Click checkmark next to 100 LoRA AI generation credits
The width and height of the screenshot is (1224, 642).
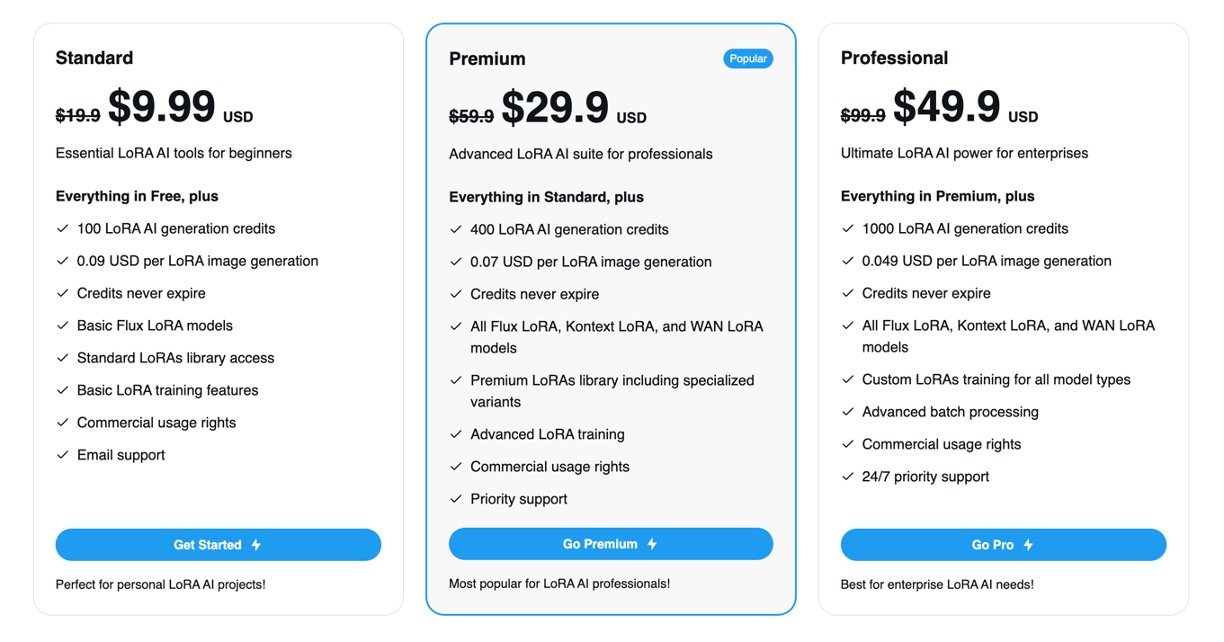coord(62,229)
